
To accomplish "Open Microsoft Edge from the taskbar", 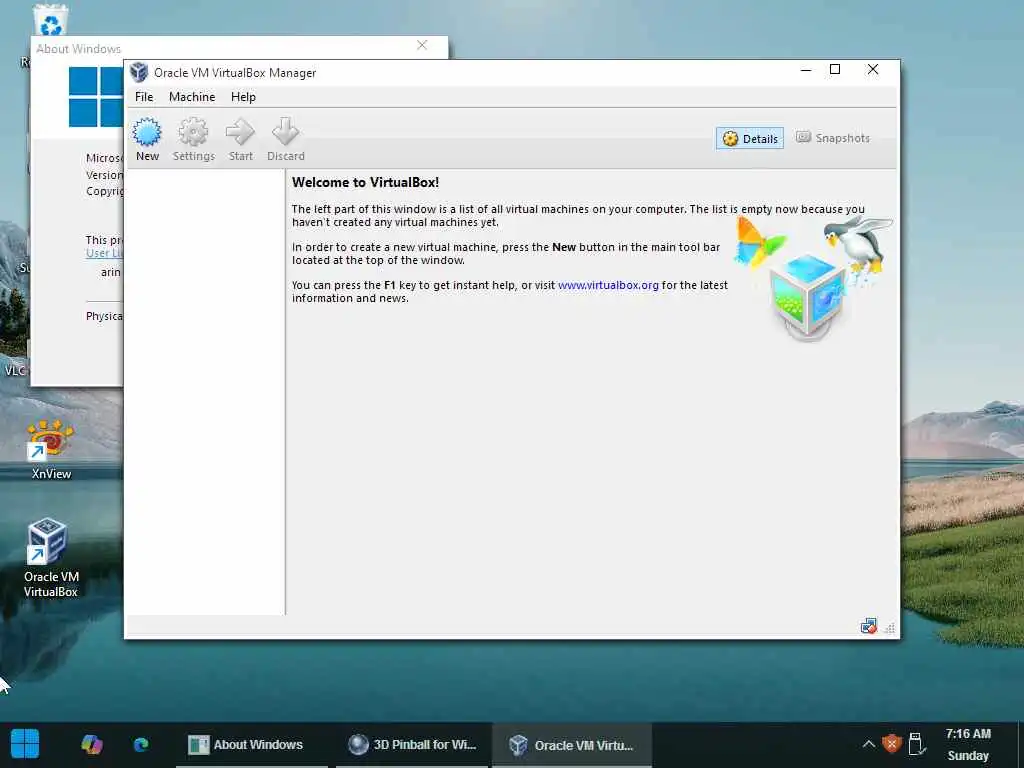I will [141, 744].
